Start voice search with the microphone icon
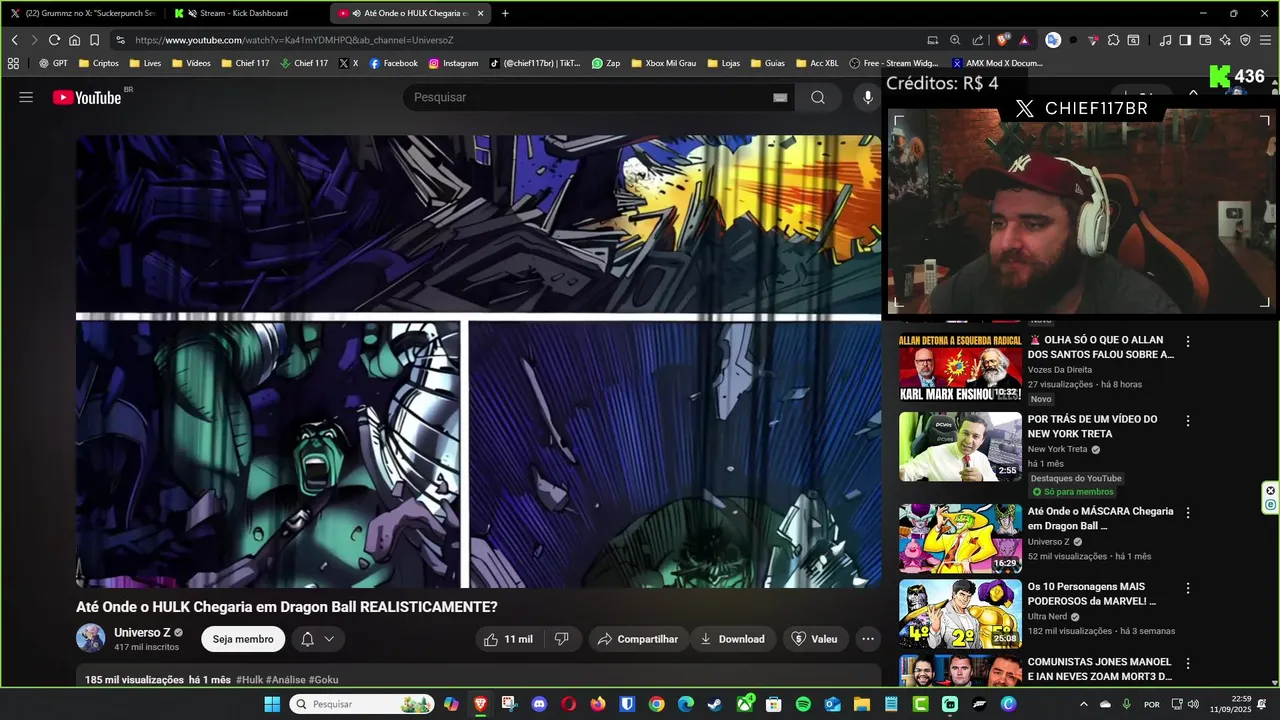Viewport: 1280px width, 720px height. pos(868,97)
